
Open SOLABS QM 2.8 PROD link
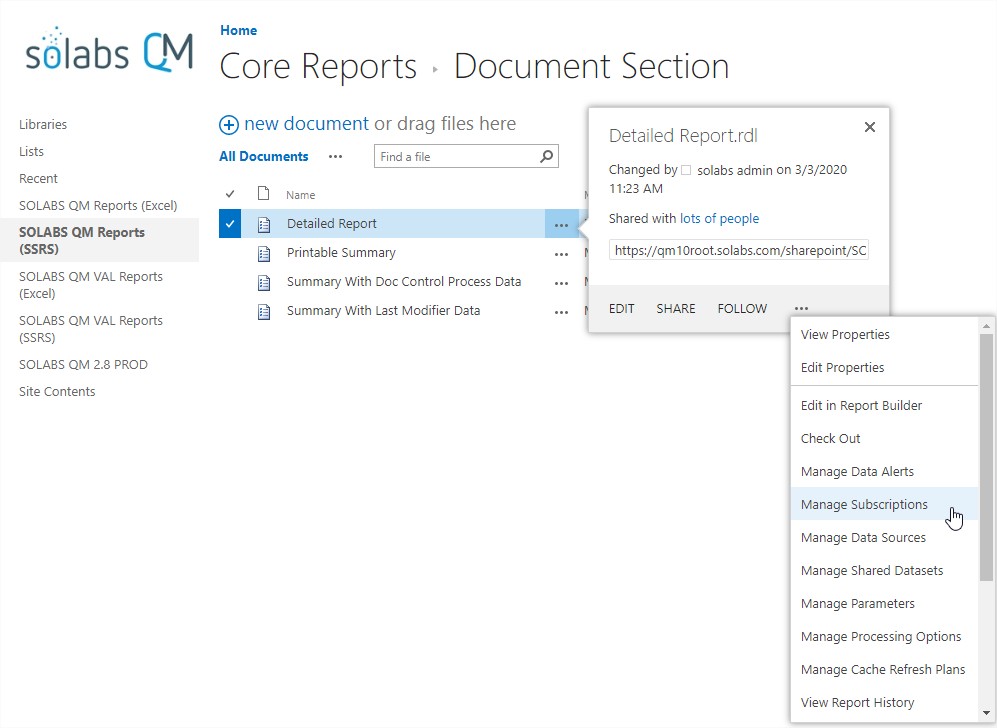pos(83,364)
